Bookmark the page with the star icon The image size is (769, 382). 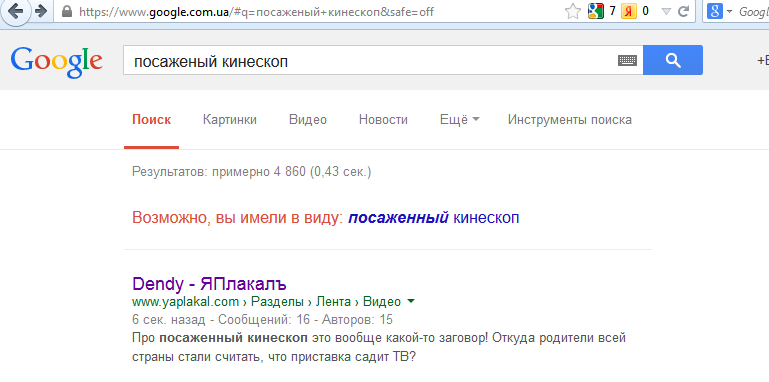[x=573, y=11]
